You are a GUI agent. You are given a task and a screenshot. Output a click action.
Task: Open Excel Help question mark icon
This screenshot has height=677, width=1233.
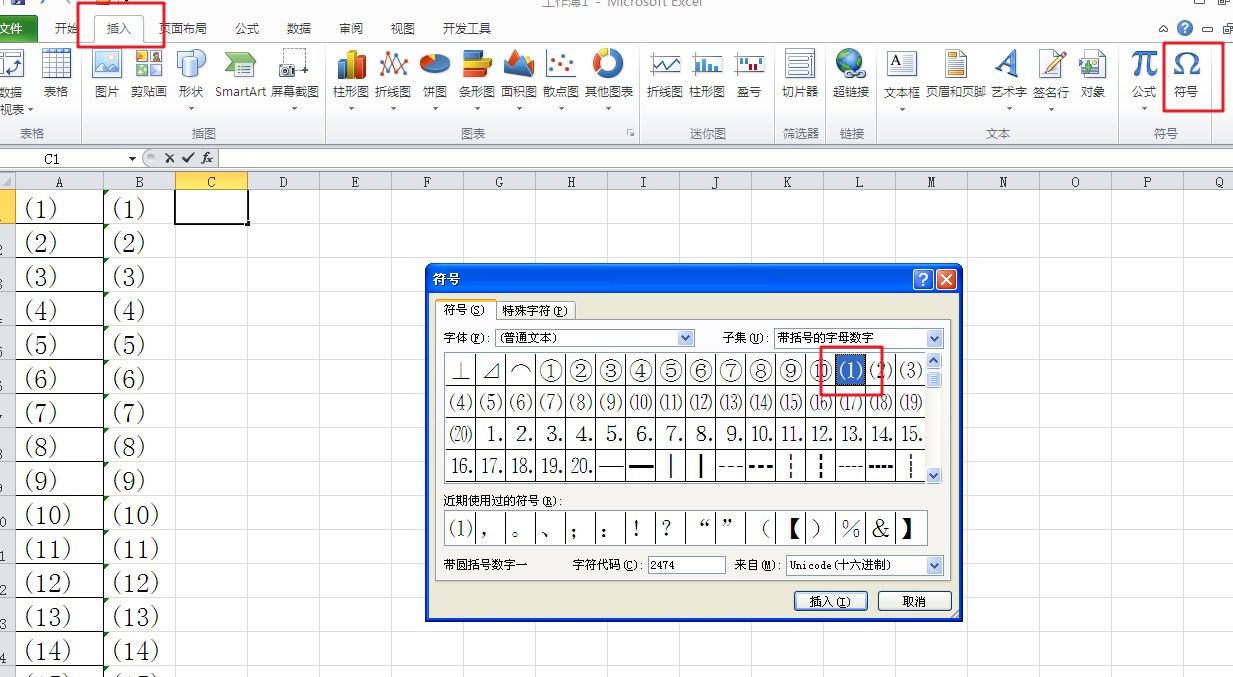[x=1185, y=29]
